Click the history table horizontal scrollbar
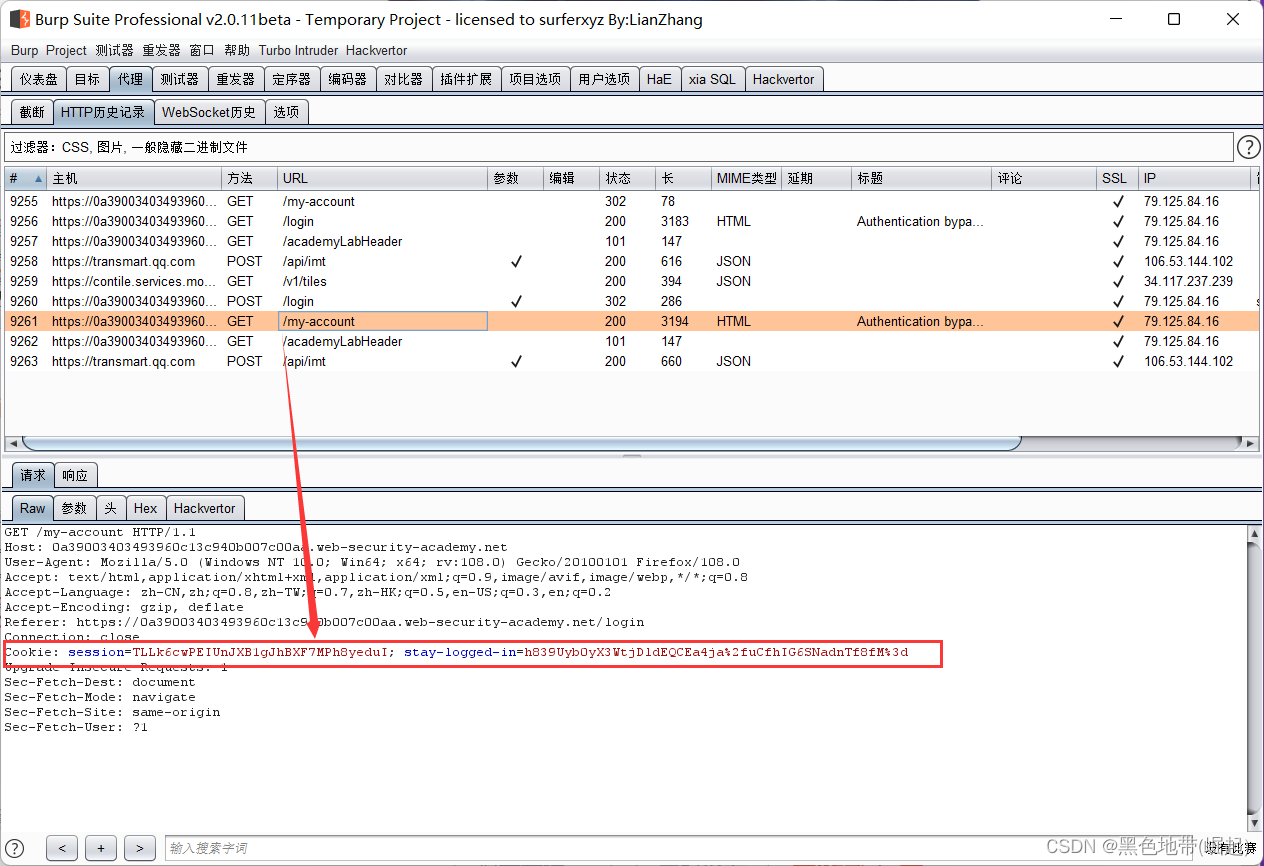The image size is (1264, 866). (520, 443)
